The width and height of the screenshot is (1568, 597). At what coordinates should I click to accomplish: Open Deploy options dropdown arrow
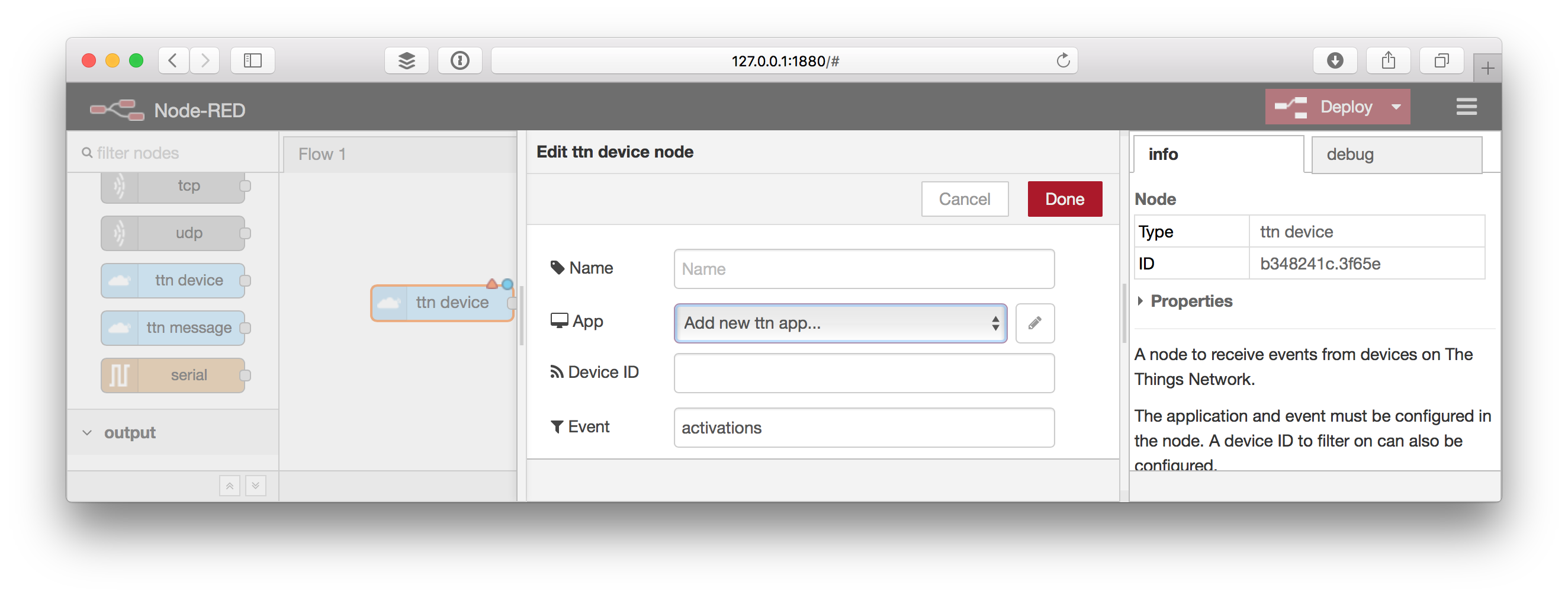(x=1396, y=107)
